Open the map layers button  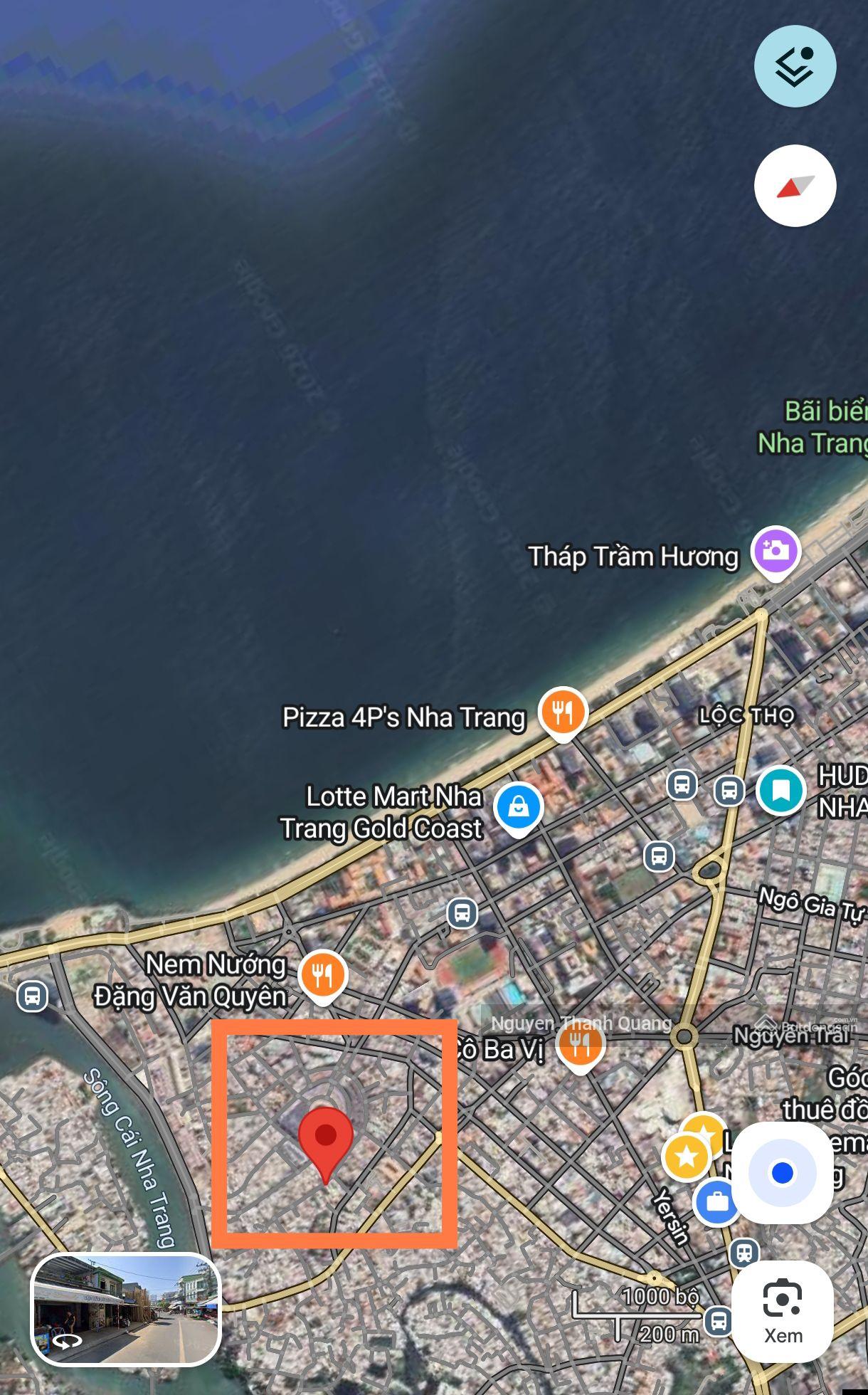point(795,66)
